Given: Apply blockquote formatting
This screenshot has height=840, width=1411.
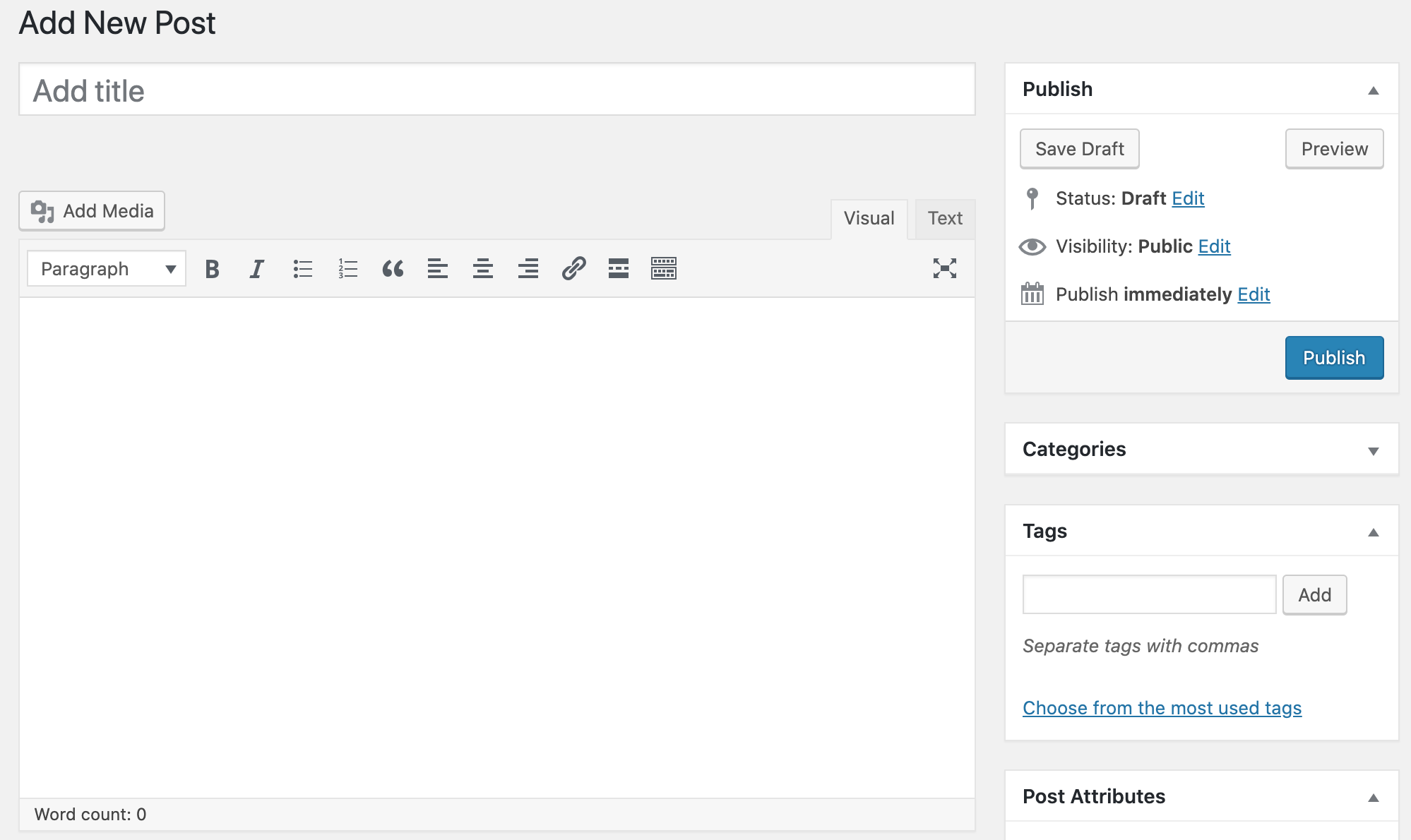Looking at the screenshot, I should 393,269.
